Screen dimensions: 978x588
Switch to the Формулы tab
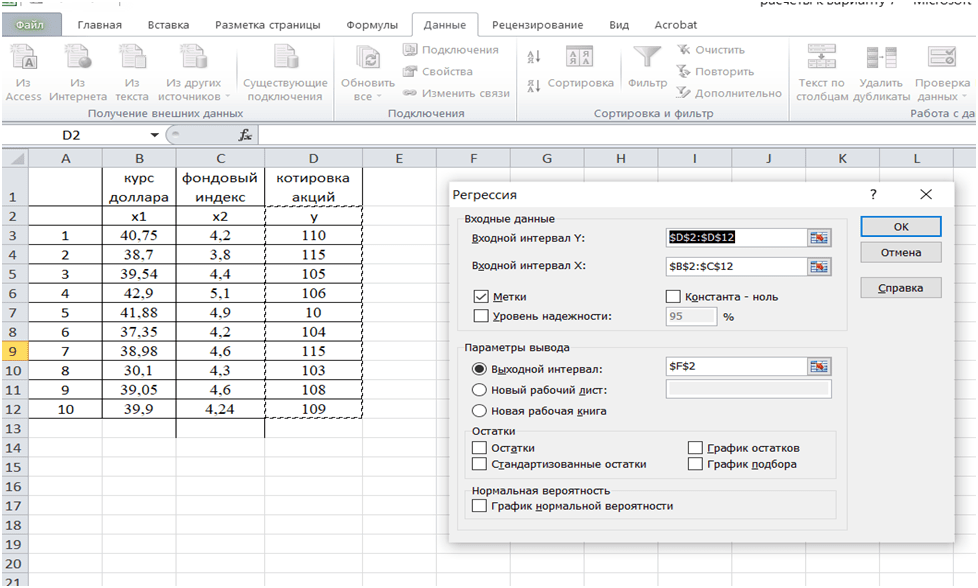pyautogui.click(x=372, y=25)
